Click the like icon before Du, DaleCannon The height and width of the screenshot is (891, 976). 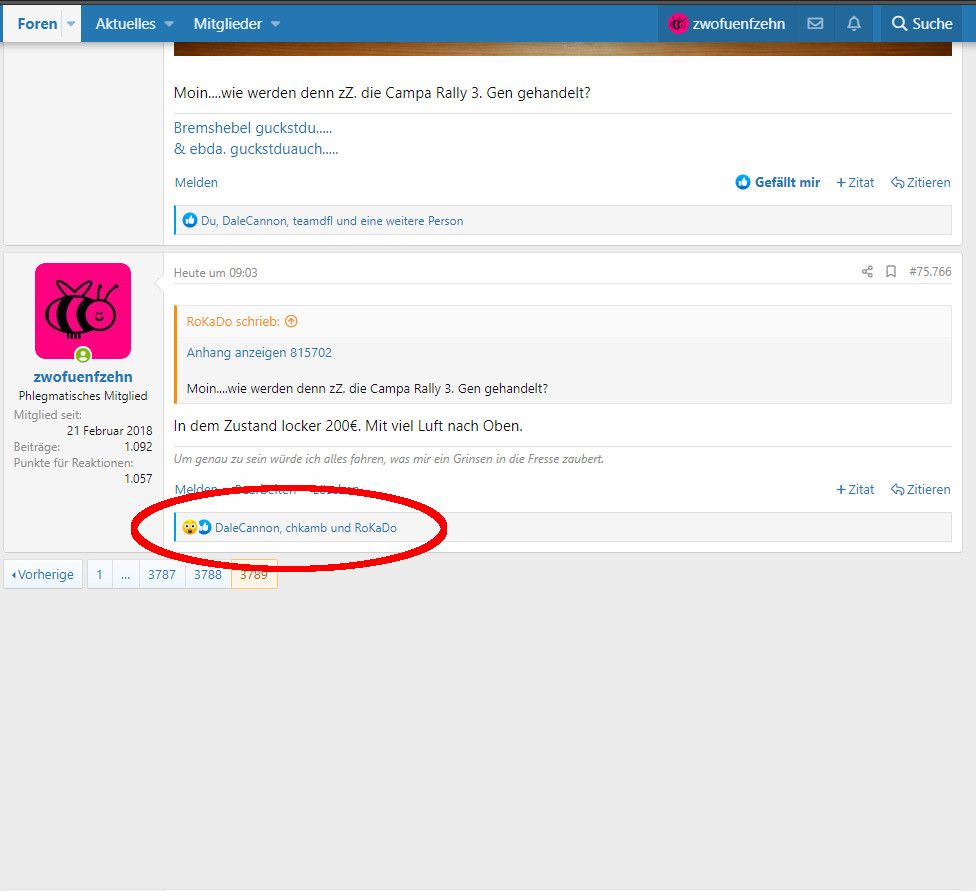click(x=190, y=221)
